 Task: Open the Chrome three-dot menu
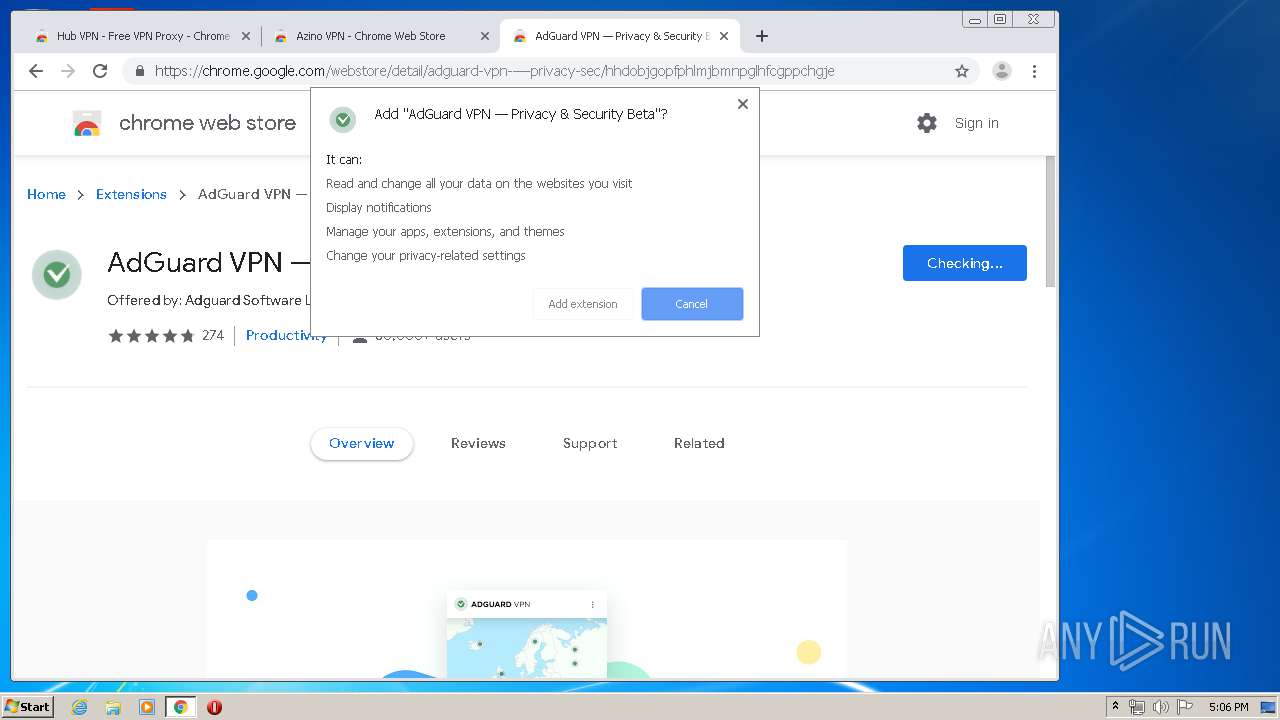1034,71
